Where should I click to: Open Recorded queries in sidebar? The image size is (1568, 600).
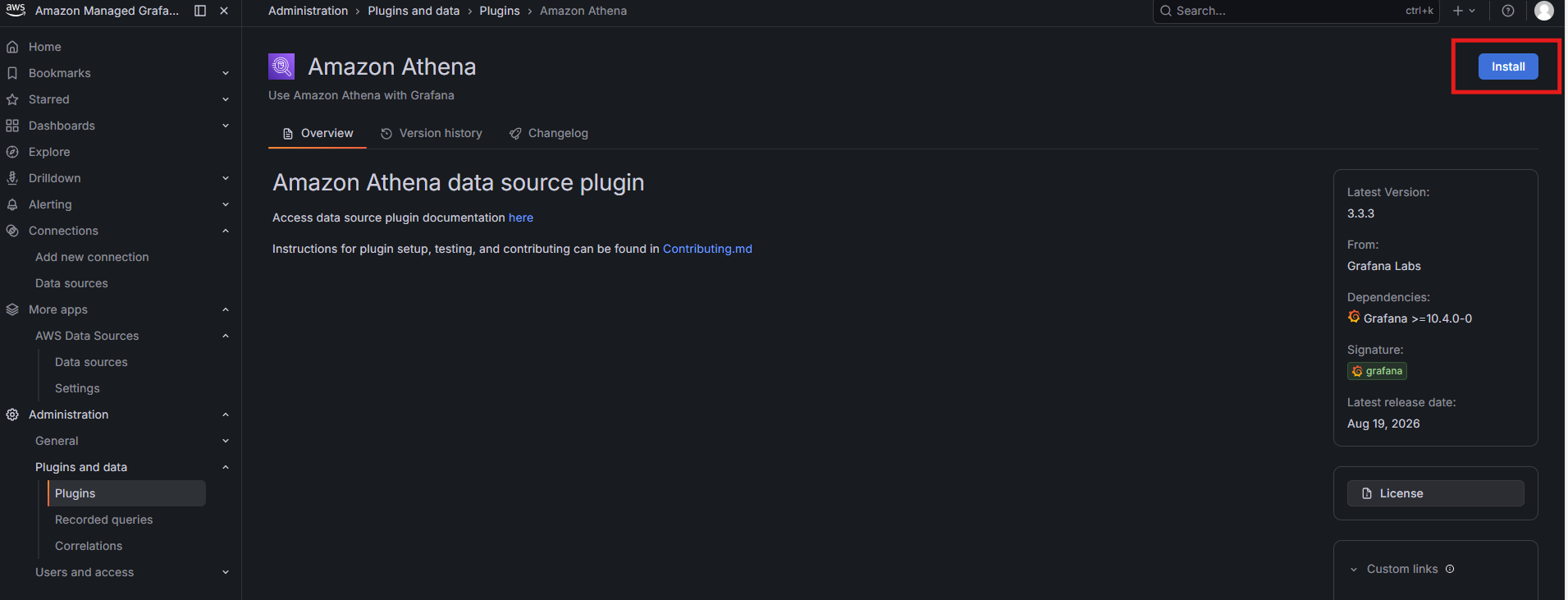point(103,520)
